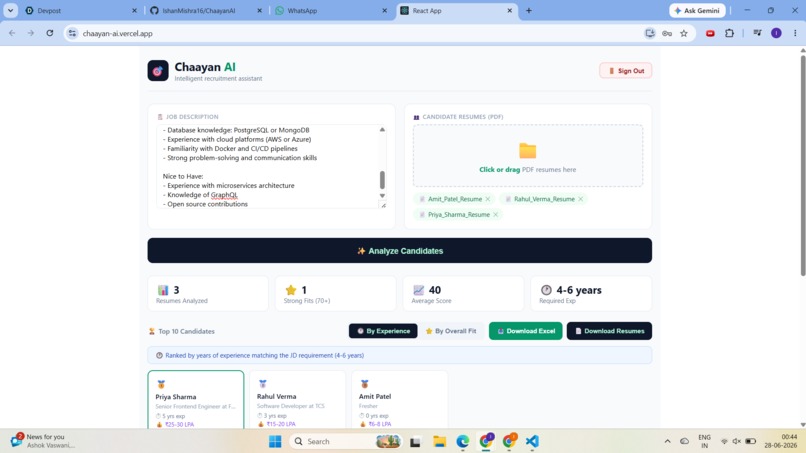Click the address bar URL
This screenshot has height=453, width=806.
point(118,33)
